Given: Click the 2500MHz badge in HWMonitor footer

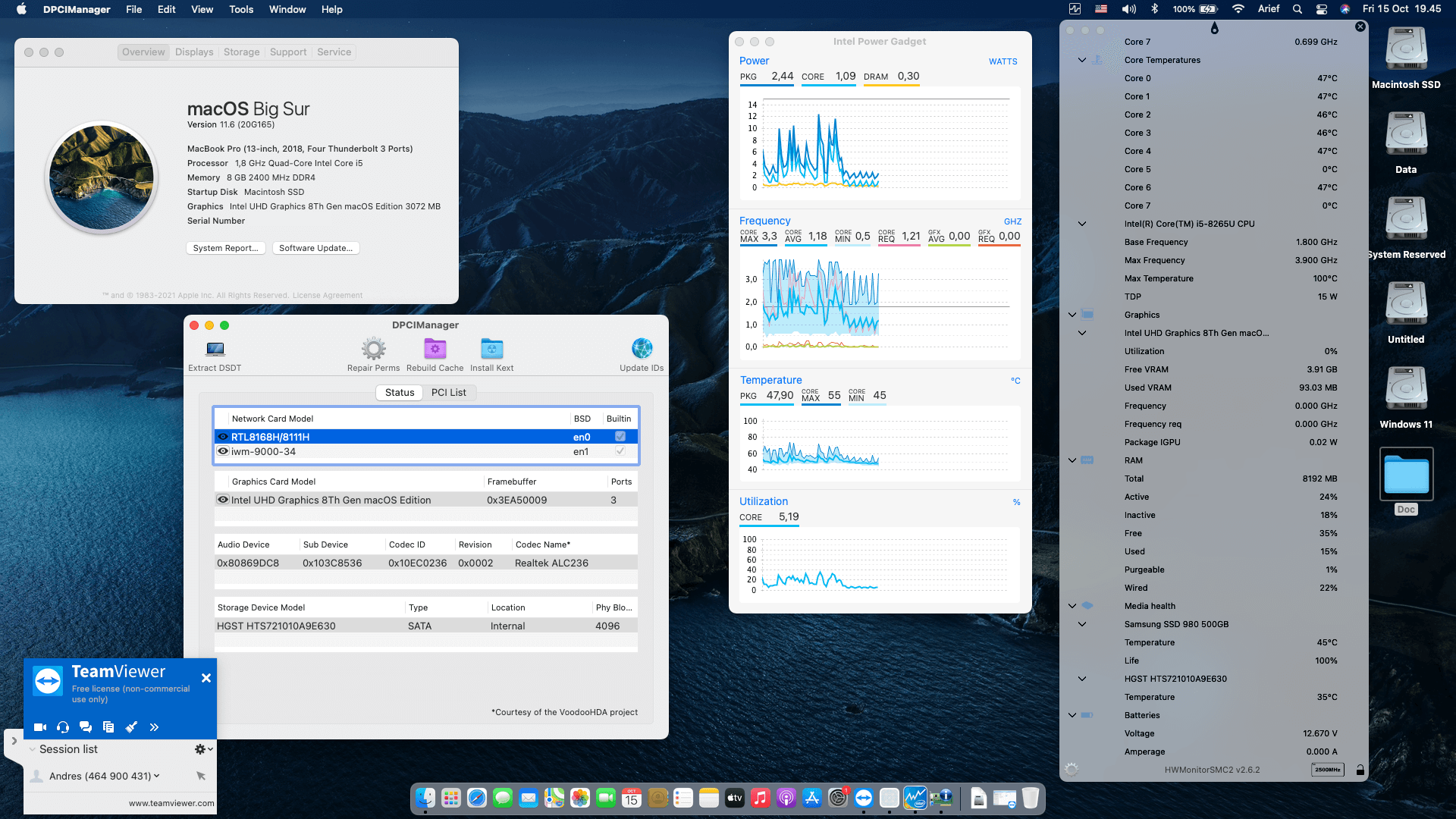Looking at the screenshot, I should pos(1327,770).
